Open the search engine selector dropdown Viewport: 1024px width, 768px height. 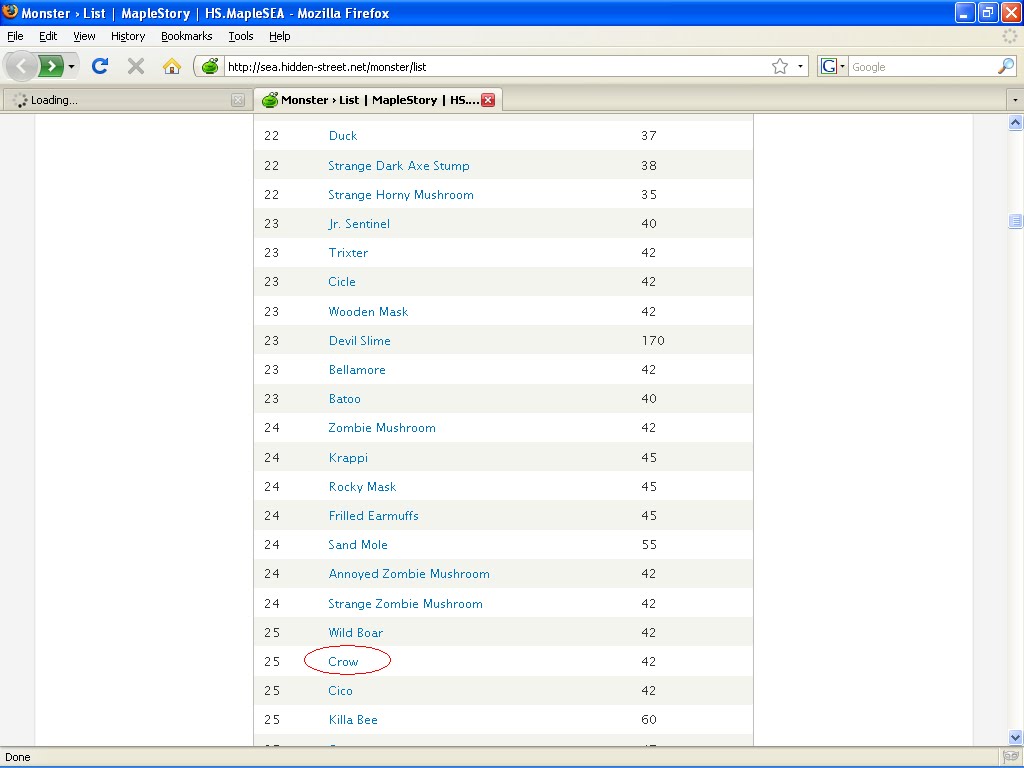click(x=833, y=66)
